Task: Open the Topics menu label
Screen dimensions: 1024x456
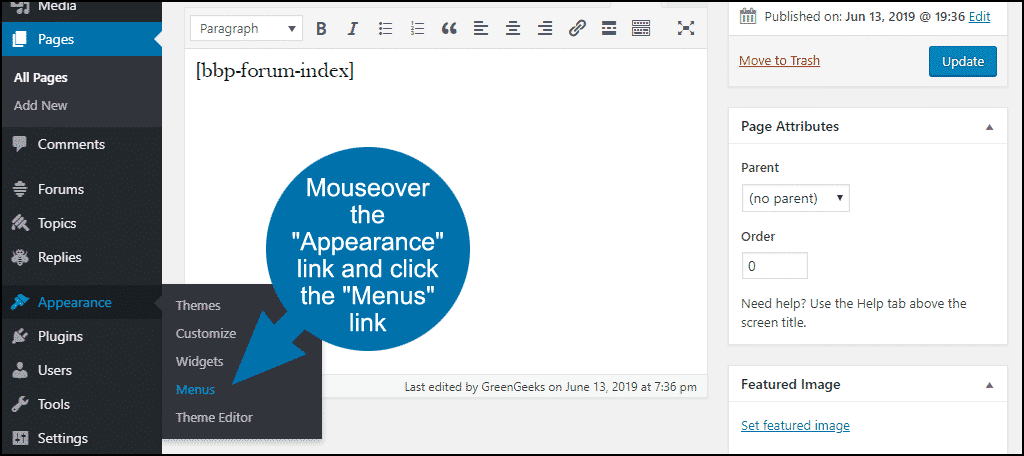Action: pyautogui.click(x=57, y=223)
